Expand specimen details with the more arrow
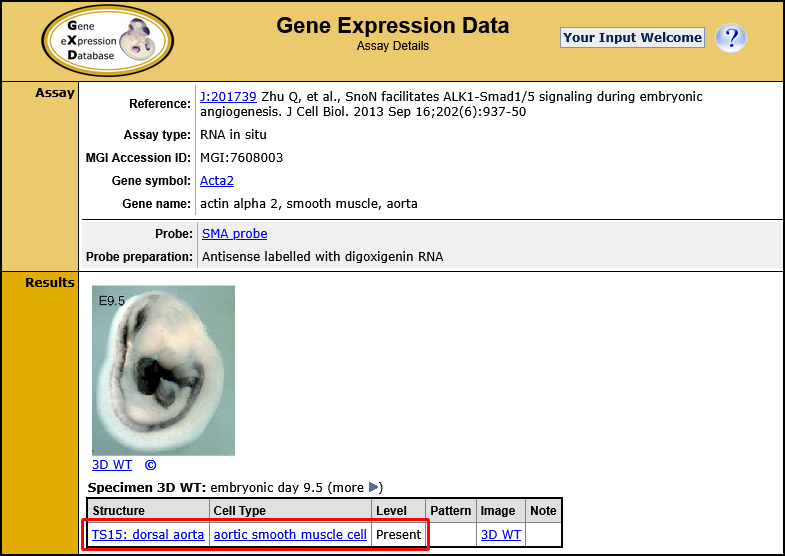 pos(375,487)
